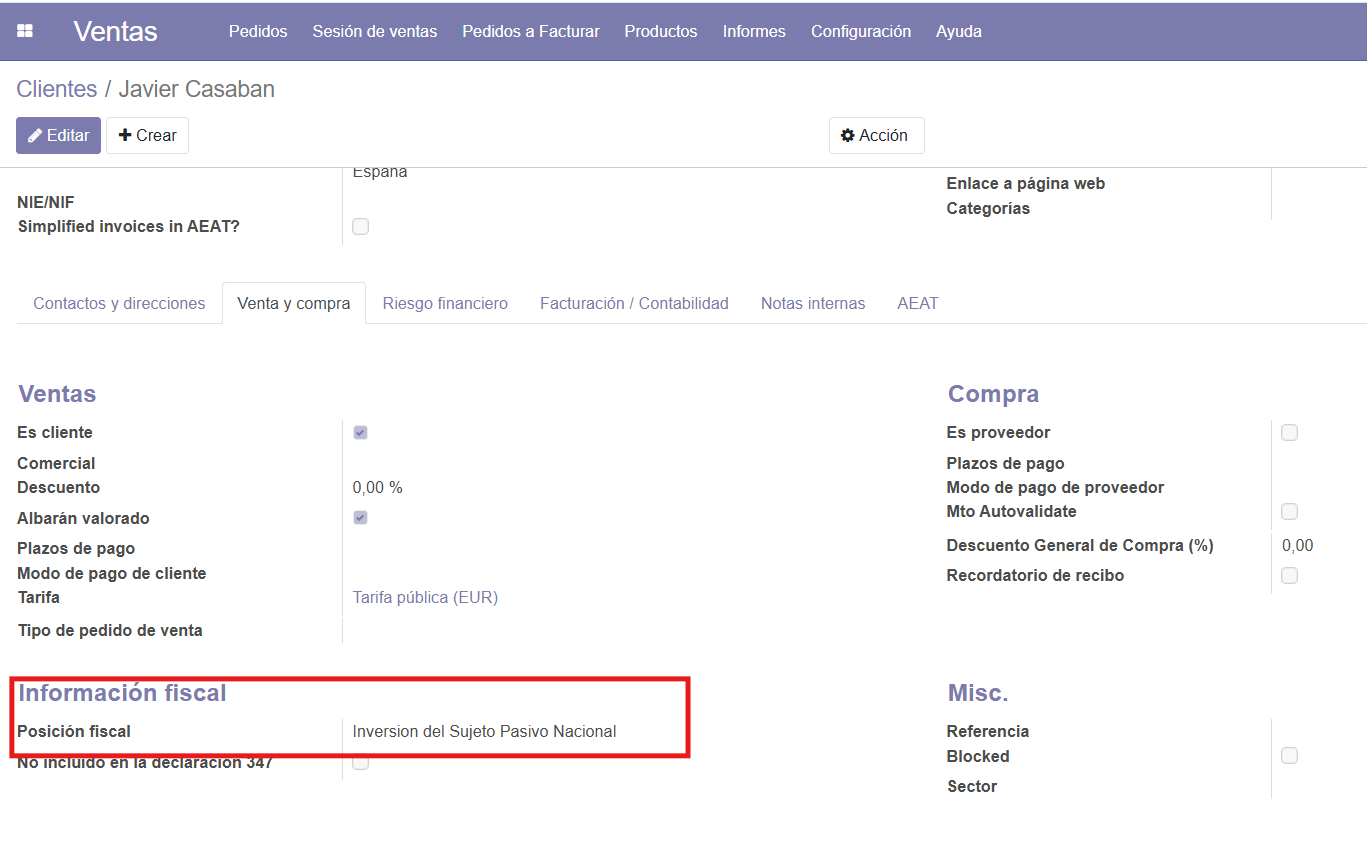This screenshot has height=852, width=1367.
Task: Click the Clientes breadcrumb link
Action: (56, 89)
